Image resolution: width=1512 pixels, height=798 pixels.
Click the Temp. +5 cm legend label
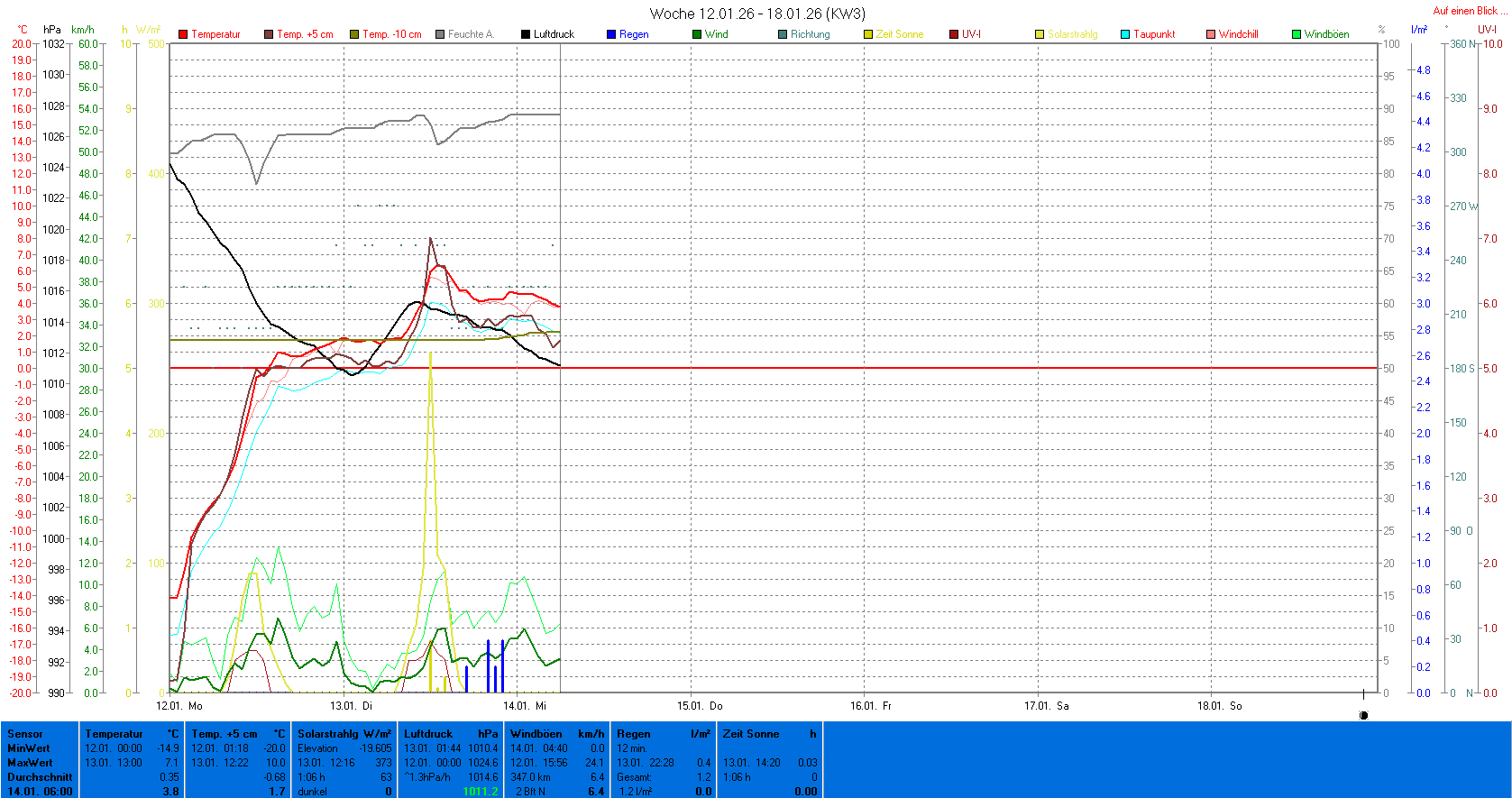305,34
